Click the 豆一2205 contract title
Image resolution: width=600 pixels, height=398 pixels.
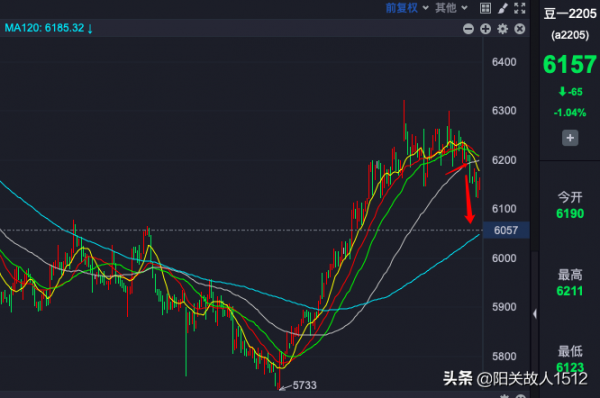tap(570, 14)
